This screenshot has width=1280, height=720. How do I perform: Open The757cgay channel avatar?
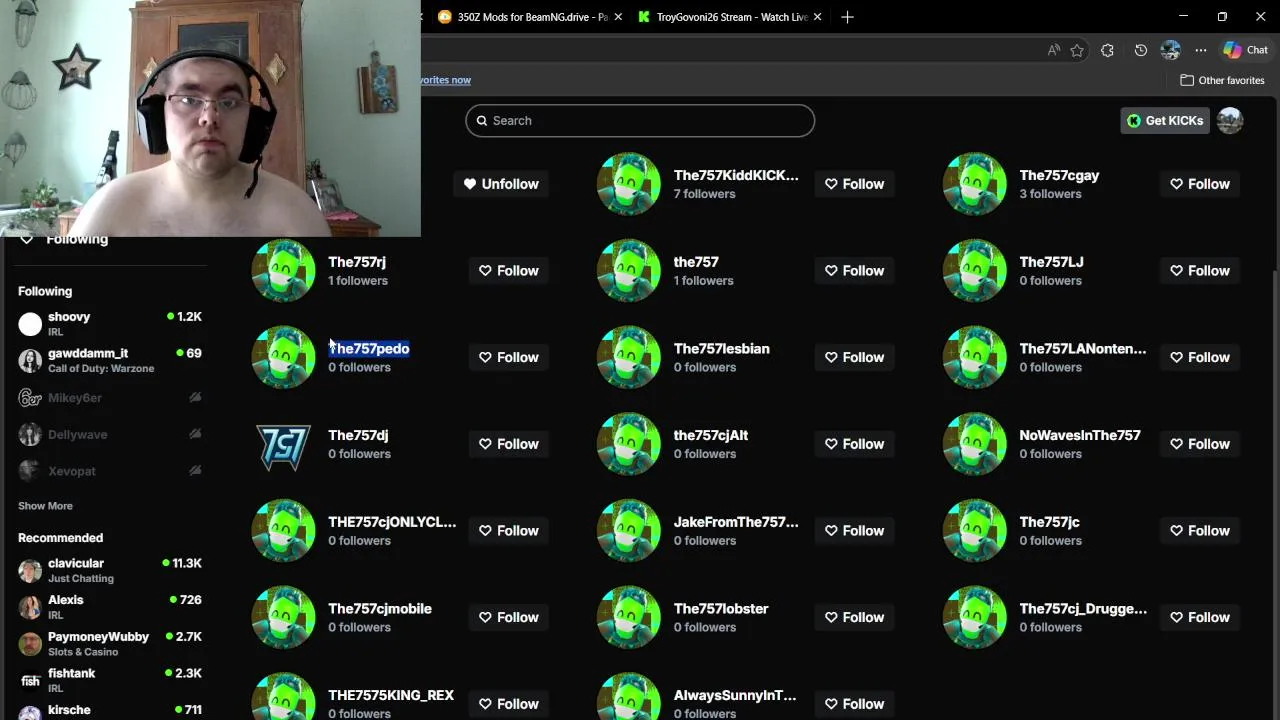coord(975,184)
